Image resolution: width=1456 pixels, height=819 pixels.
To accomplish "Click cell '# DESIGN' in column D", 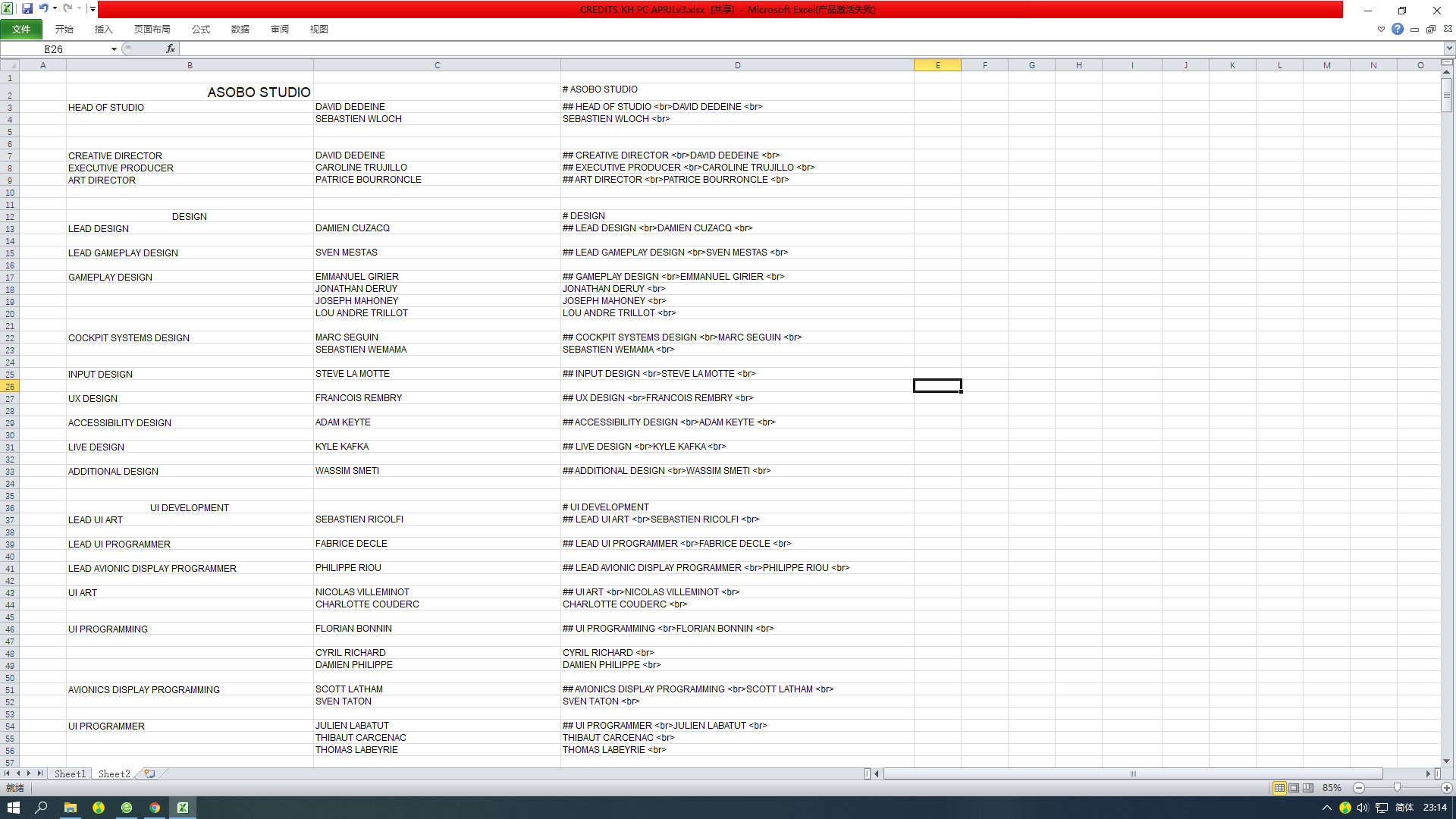I will pyautogui.click(x=737, y=216).
